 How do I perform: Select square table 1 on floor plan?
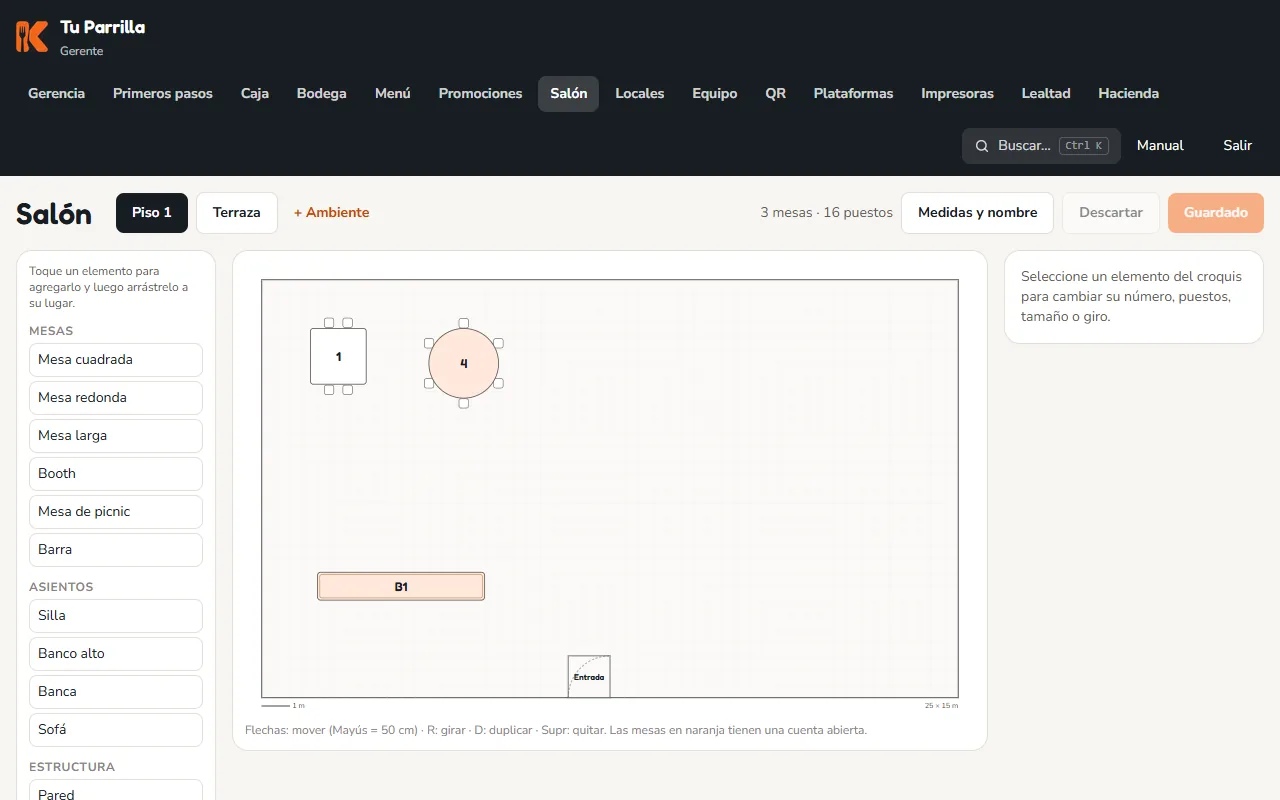tap(338, 357)
